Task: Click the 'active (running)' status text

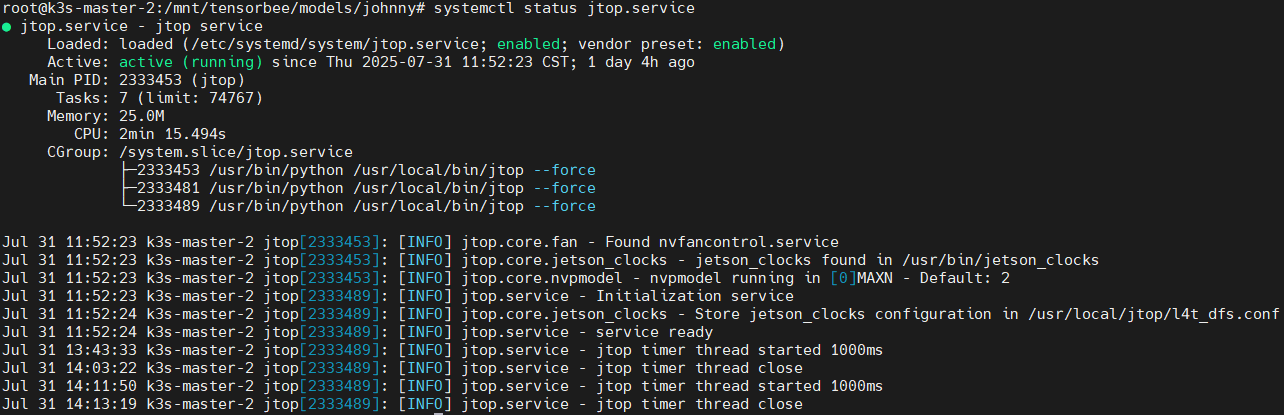Action: coord(191,62)
